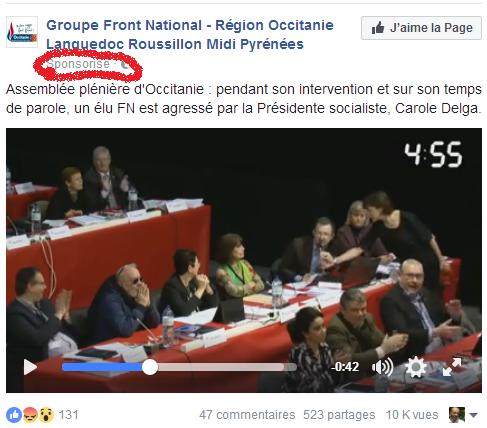Click the Sponsorisé label
The image size is (487, 428).
pos(78,64)
